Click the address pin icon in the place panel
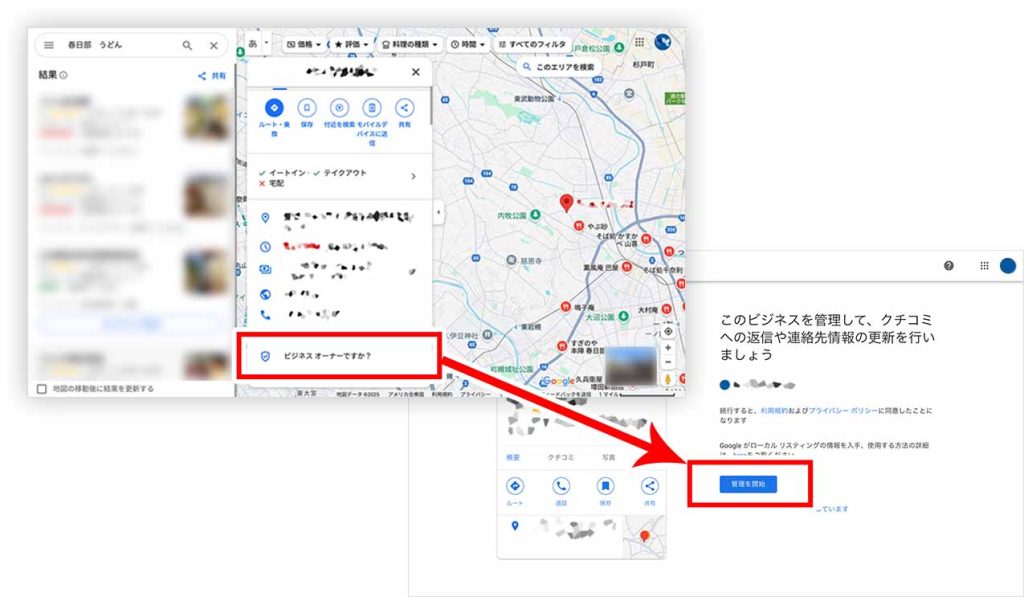Image resolution: width=1024 pixels, height=597 pixels. (x=265, y=218)
